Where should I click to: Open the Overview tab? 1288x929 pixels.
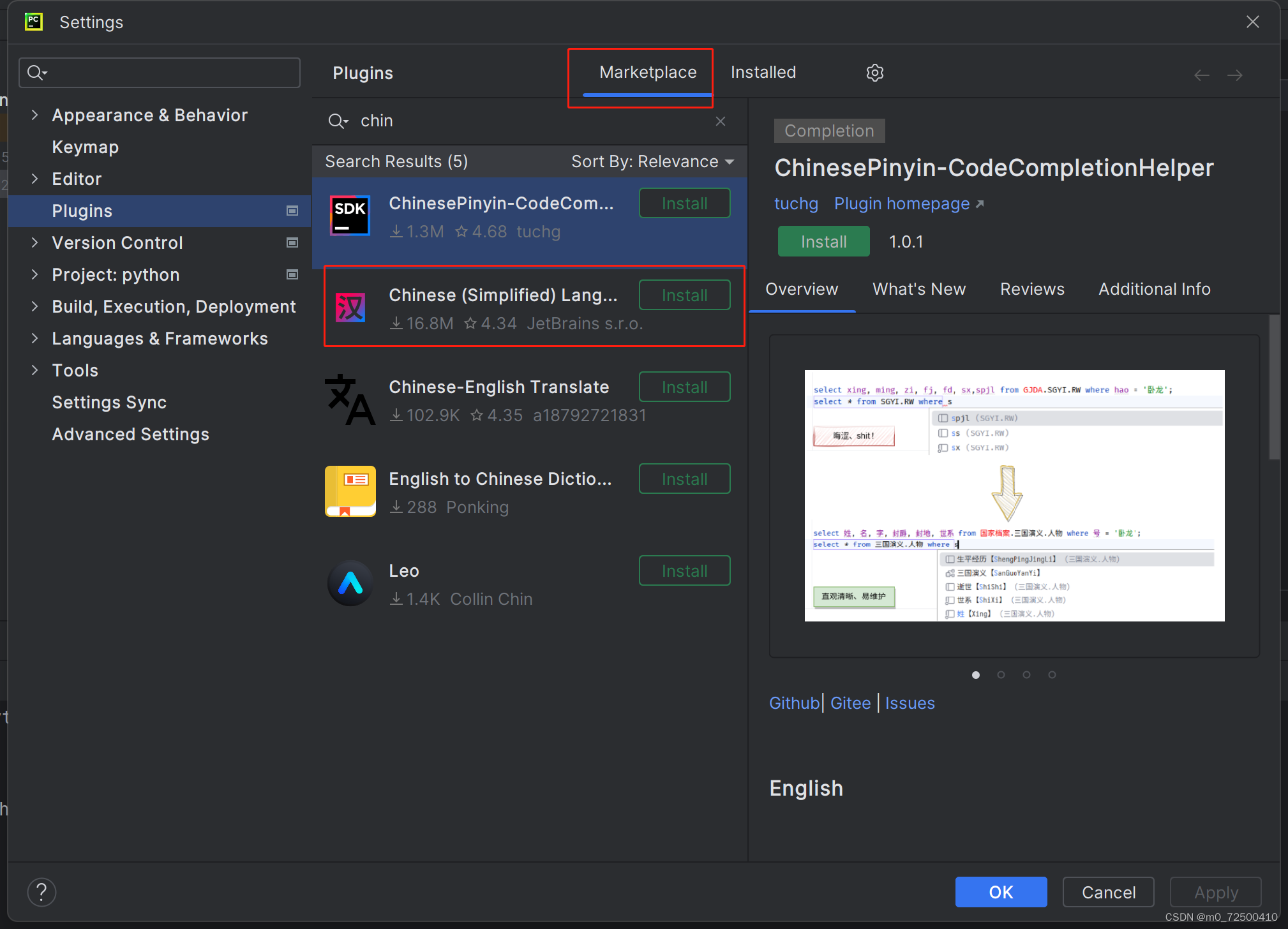pos(802,289)
